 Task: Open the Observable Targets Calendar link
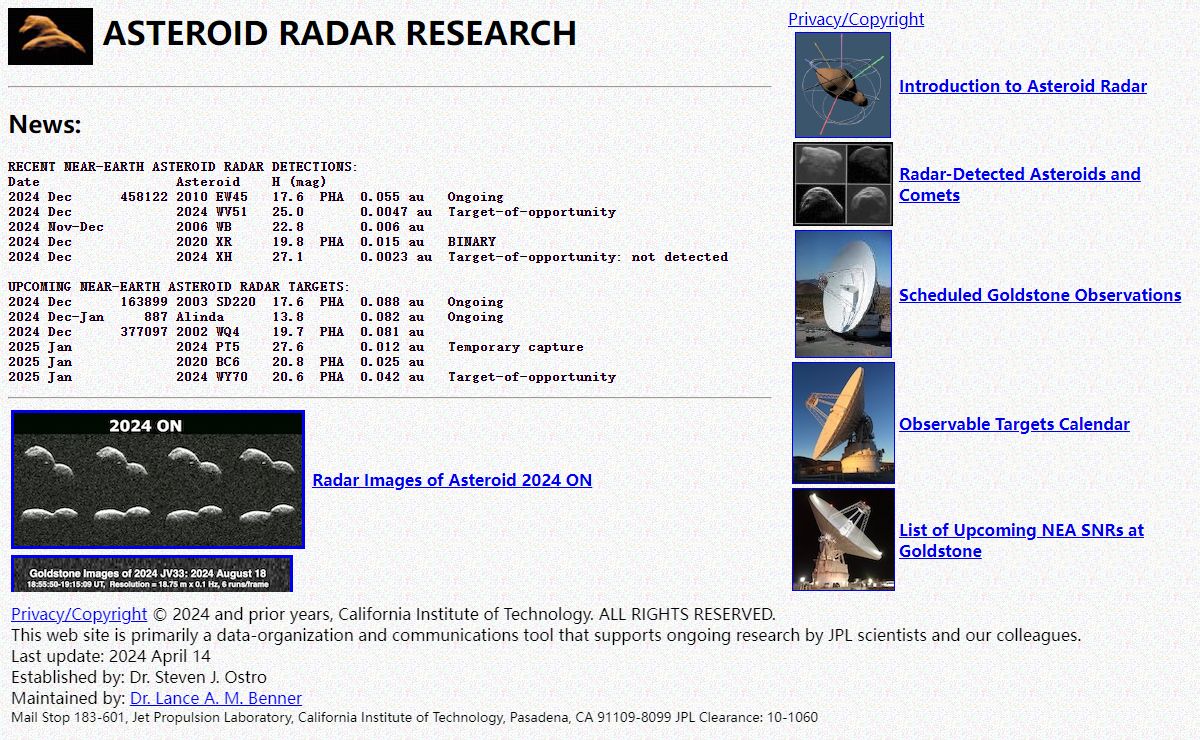[1013, 424]
